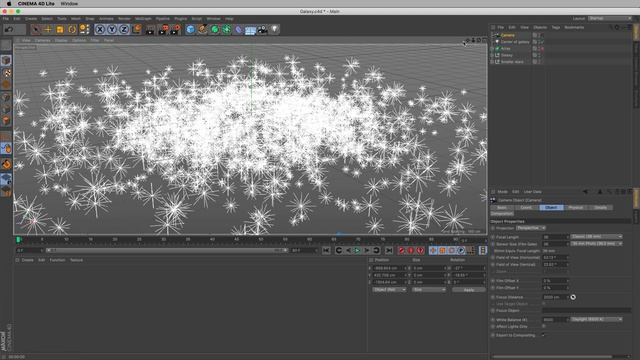Screen dimensions: 640x360
Task: Open the Render menu
Action: pyautogui.click(x=124, y=19)
